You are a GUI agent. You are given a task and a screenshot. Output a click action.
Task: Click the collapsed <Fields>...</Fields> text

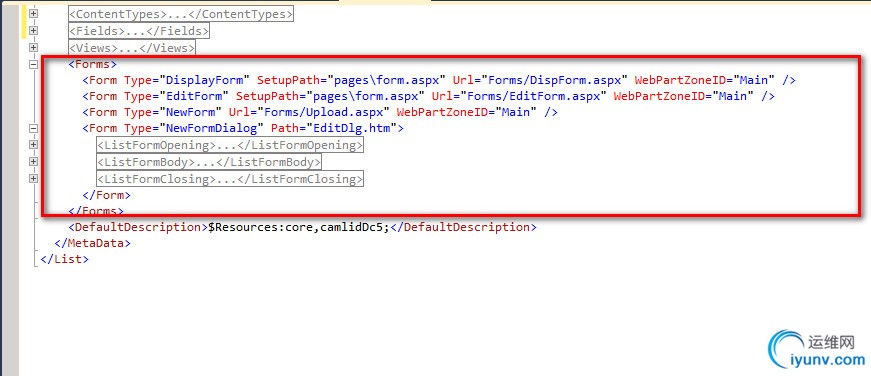[139, 31]
